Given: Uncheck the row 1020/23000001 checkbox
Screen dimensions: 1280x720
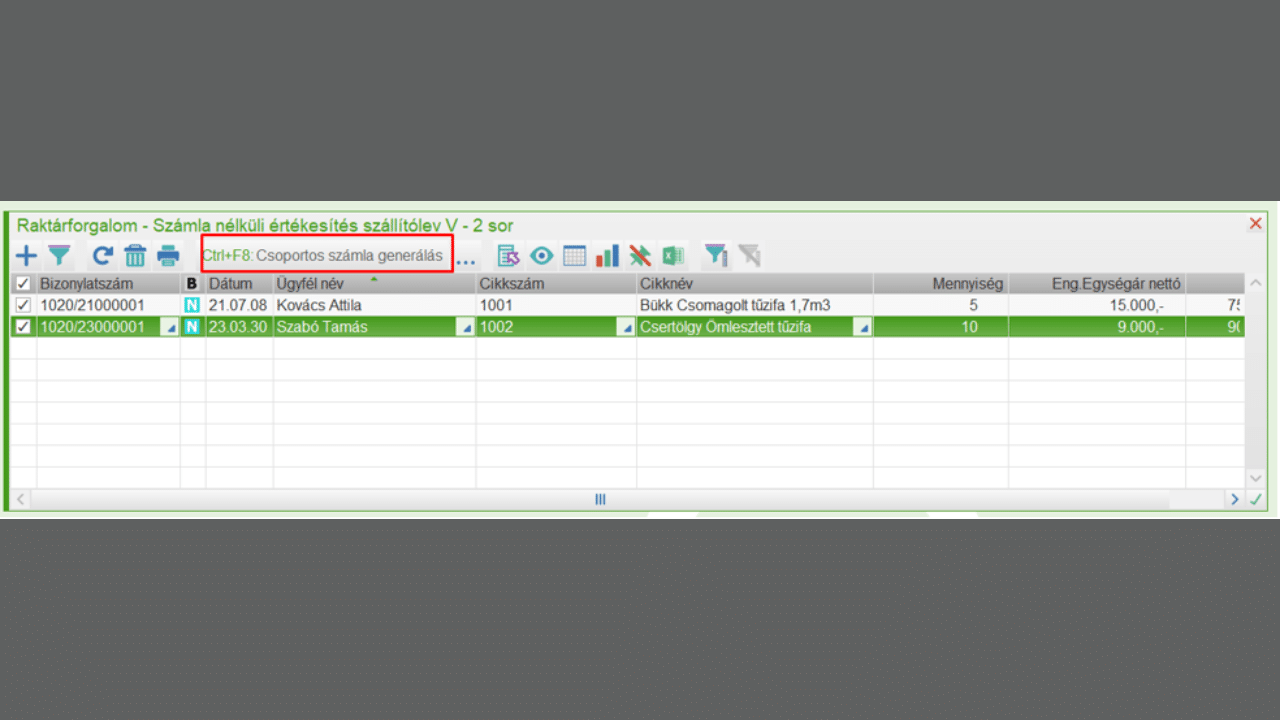Looking at the screenshot, I should [x=23, y=327].
